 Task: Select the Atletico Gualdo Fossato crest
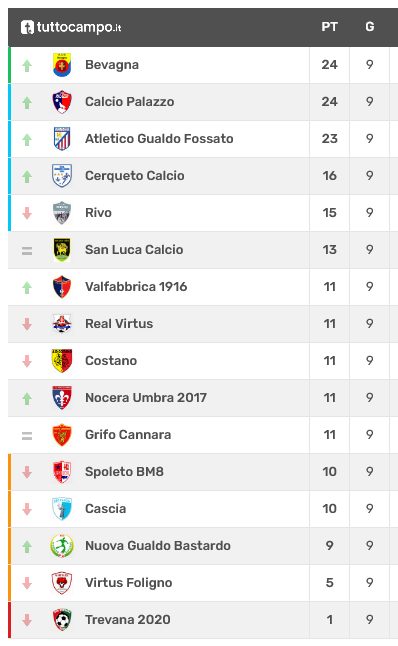tap(62, 139)
